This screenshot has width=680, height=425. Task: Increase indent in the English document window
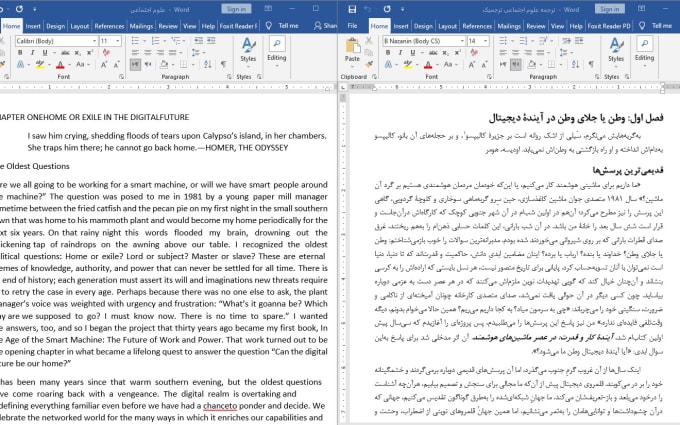[x=211, y=41]
